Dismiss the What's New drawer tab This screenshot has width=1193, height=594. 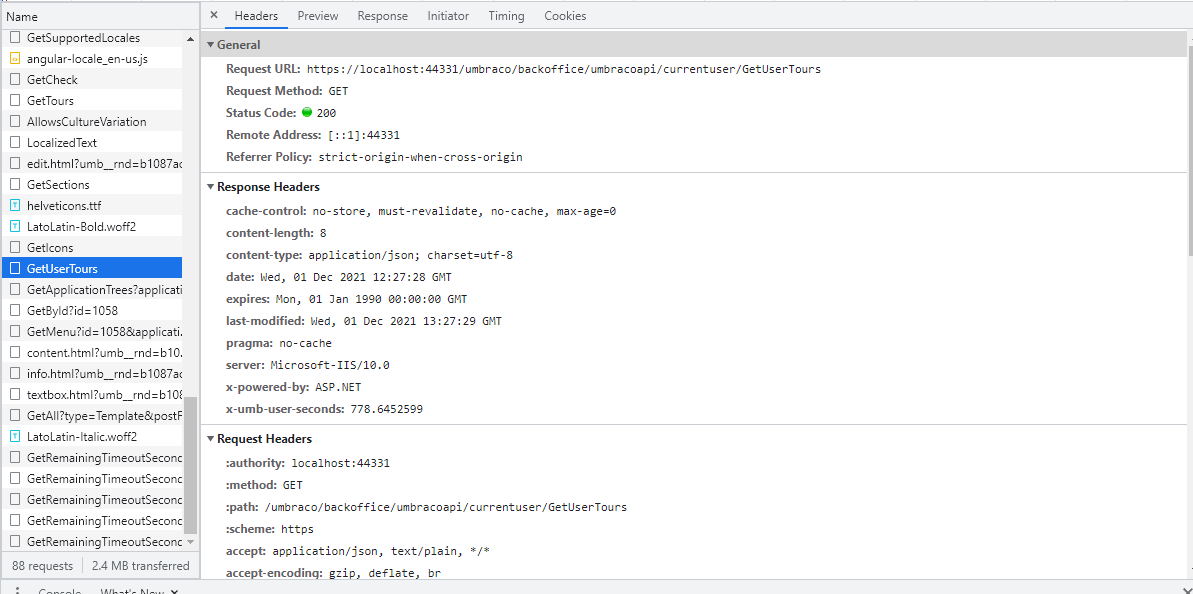pyautogui.click(x=174, y=590)
